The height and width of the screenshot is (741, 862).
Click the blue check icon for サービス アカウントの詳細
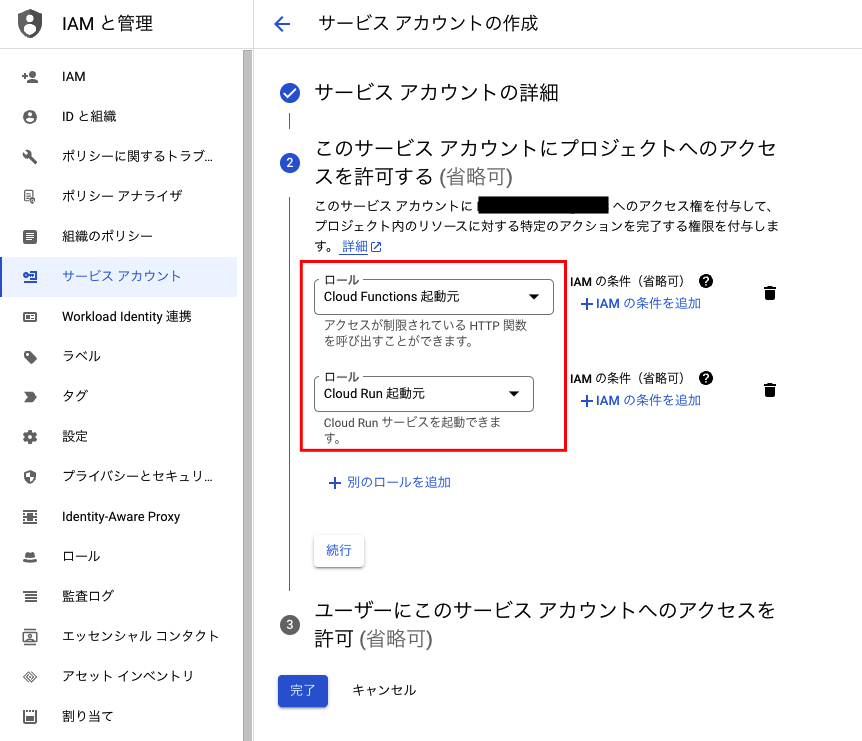pos(290,93)
